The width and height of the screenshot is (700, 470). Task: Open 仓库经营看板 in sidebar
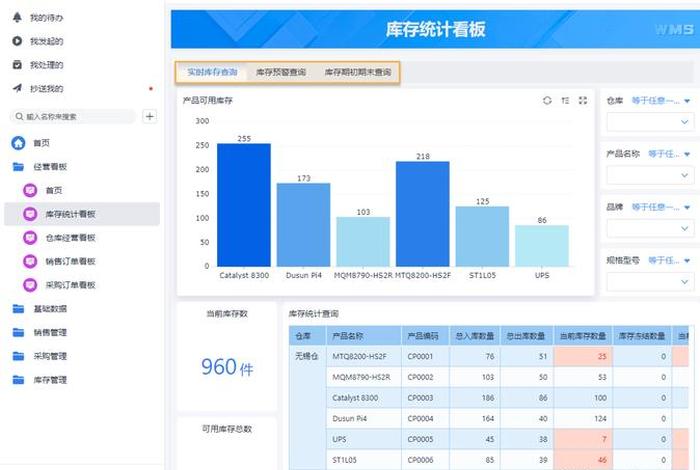click(82, 237)
